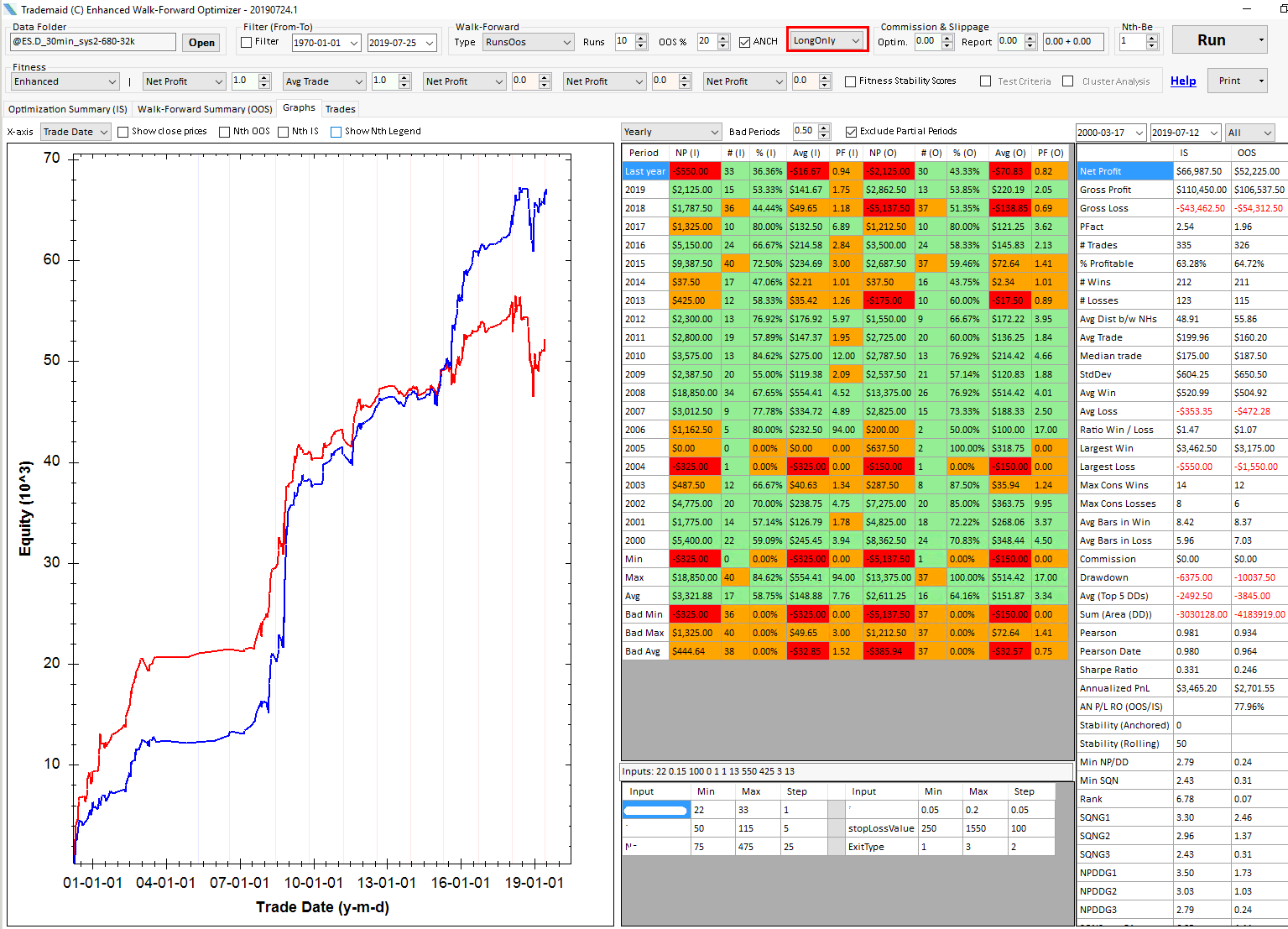The width and height of the screenshot is (1288, 929).
Task: Open the Help link
Action: [x=1183, y=81]
